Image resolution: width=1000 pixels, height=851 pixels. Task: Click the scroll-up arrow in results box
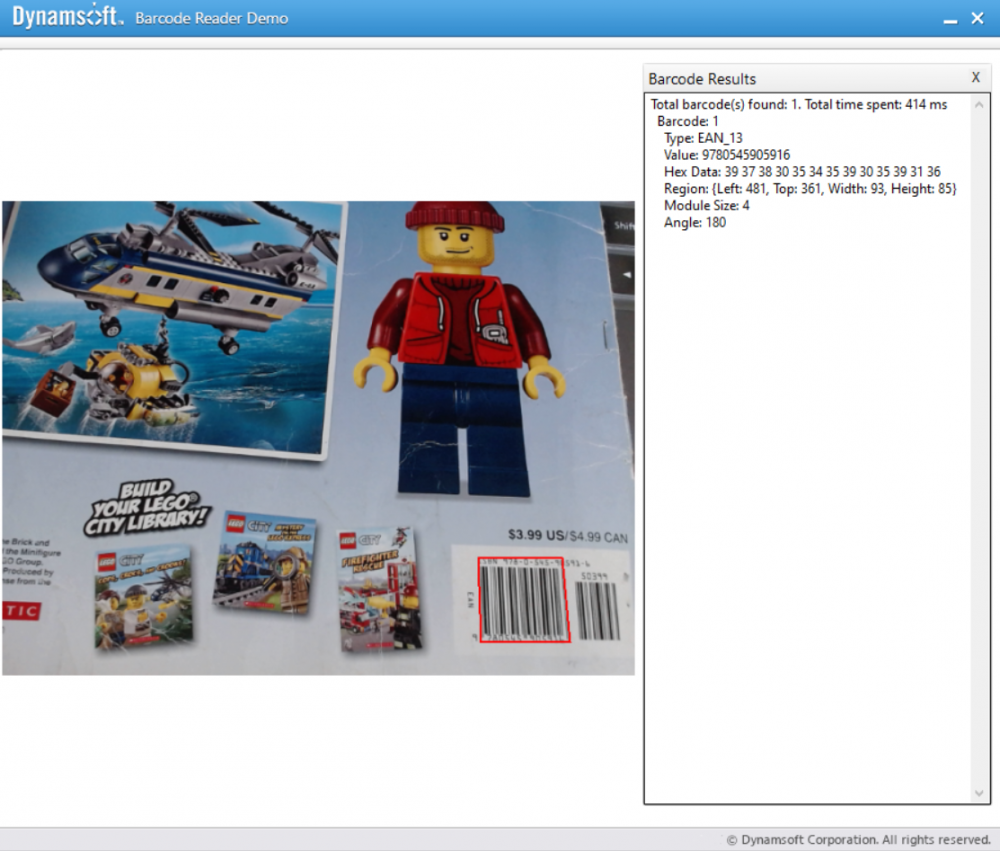pyautogui.click(x=979, y=104)
